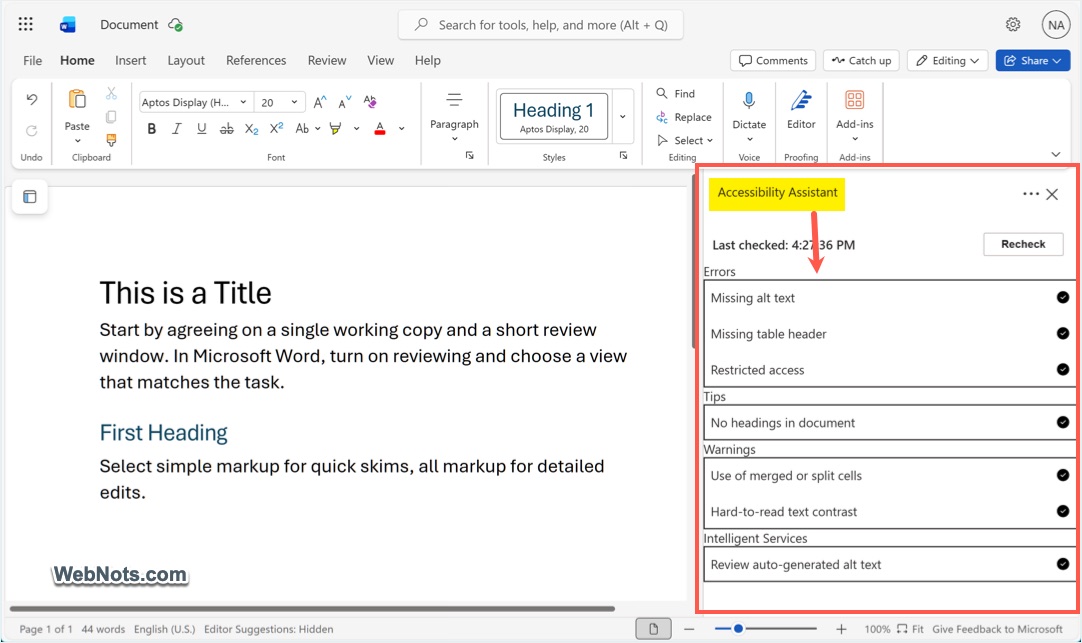The width and height of the screenshot is (1082, 643).
Task: Open the Add-ins button
Action: (x=854, y=115)
